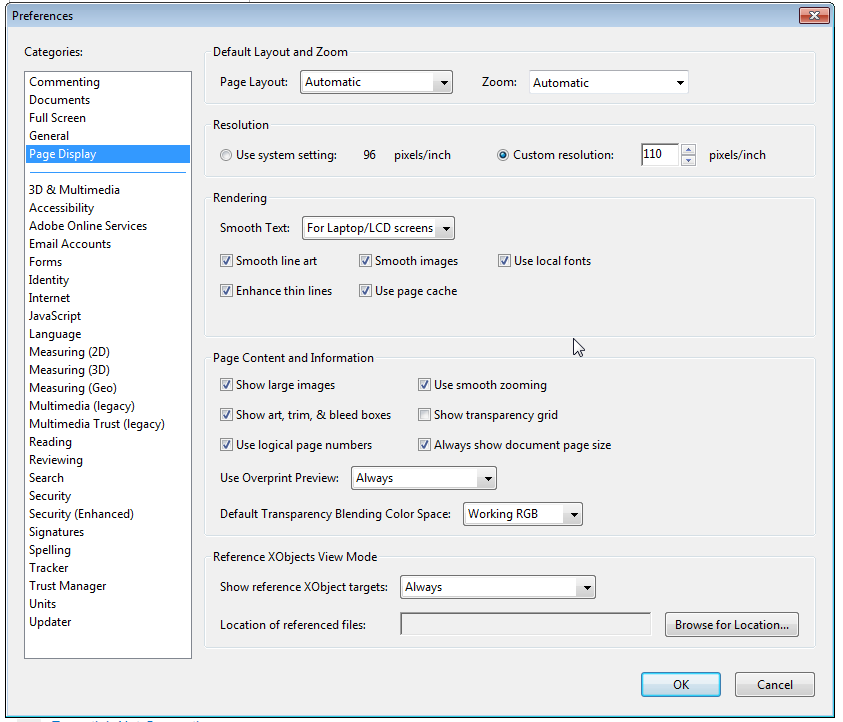Open the Page Layout dropdown
This screenshot has height=722, width=843.
pos(376,82)
